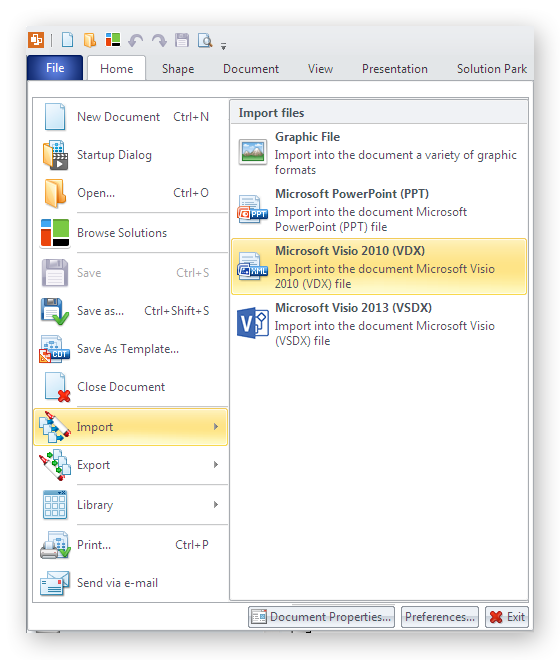Select Save as... menu entry
Screen dimensions: 560x660
click(131, 311)
